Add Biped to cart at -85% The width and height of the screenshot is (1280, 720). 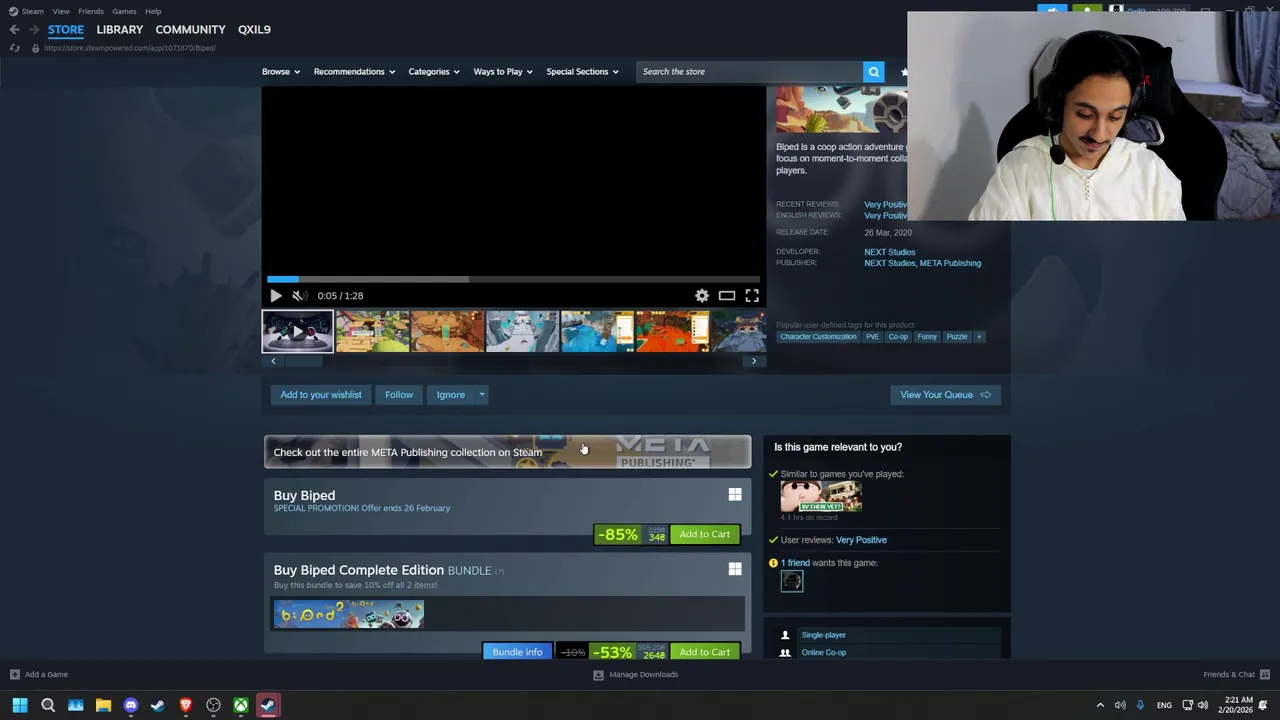pos(705,534)
